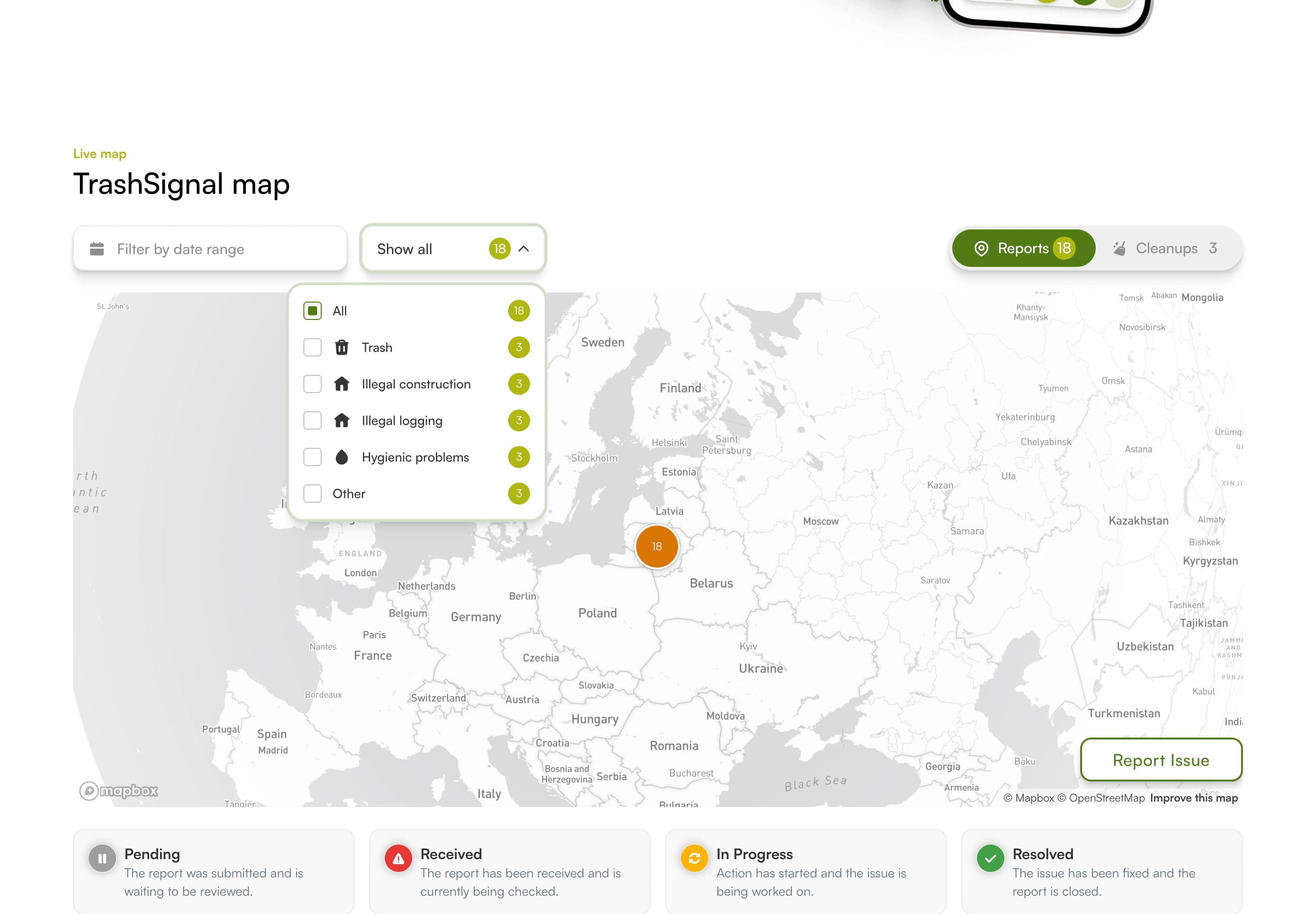Check the Trash category checkbox
This screenshot has height=914, width=1316.
point(312,347)
